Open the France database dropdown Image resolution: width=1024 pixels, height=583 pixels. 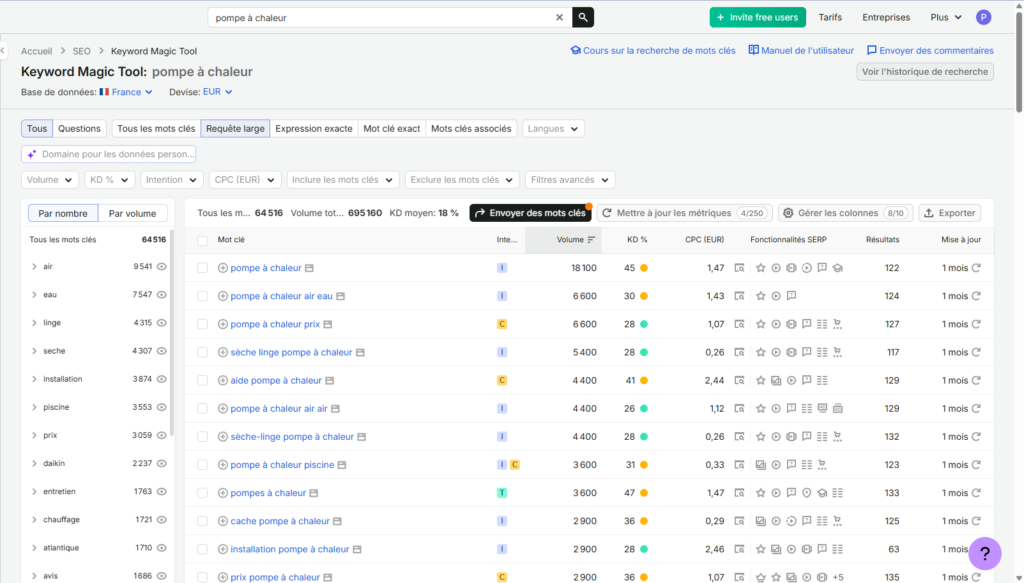click(127, 92)
